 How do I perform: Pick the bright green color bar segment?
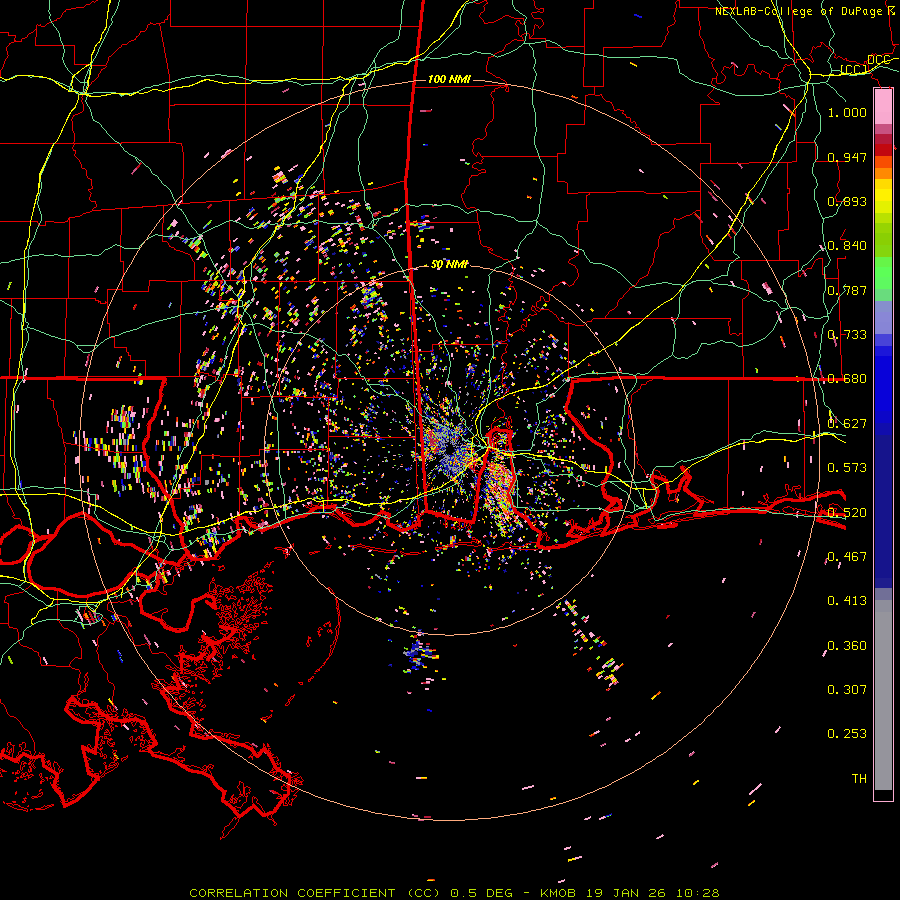click(883, 273)
